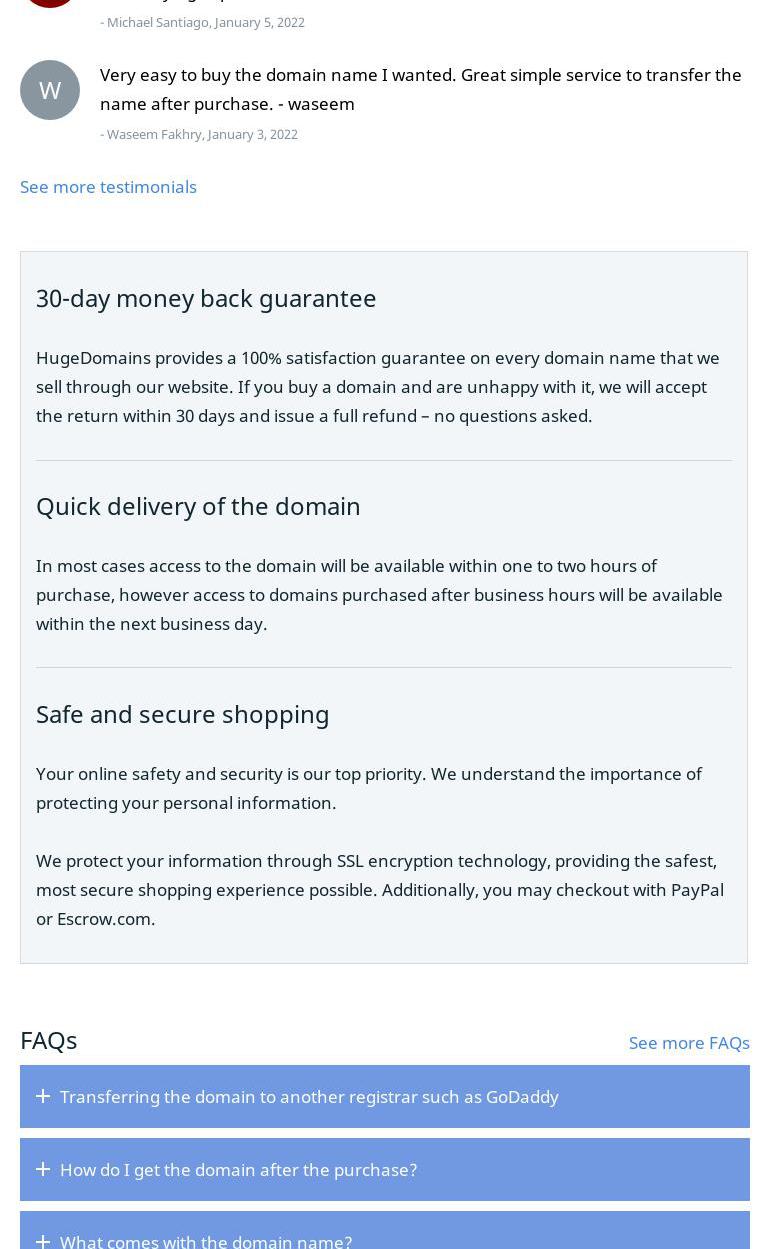770x1249 pixels.
Task: Click the paragraph about access within one to two hours
Action: [x=379, y=594]
